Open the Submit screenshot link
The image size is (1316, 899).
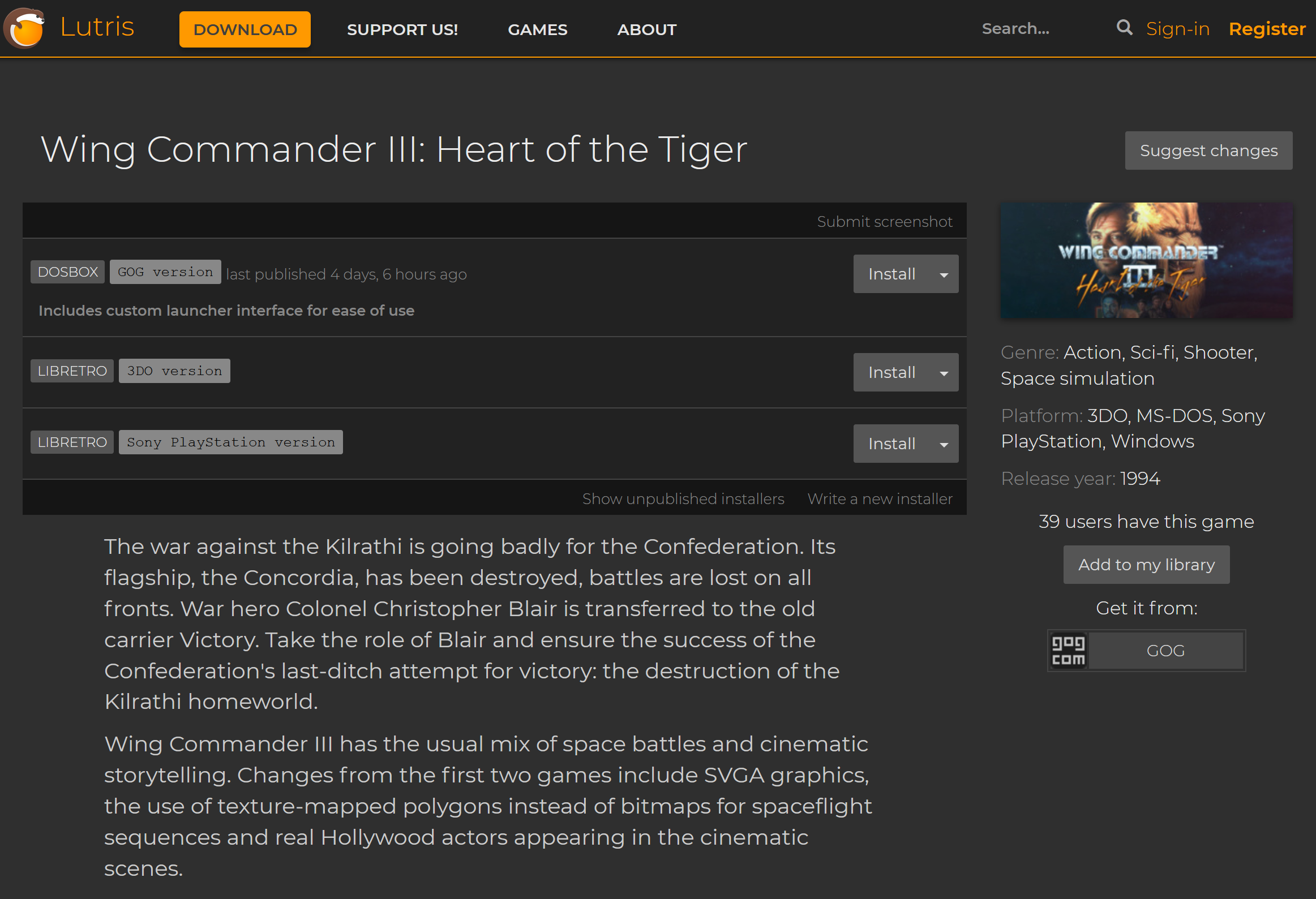884,221
